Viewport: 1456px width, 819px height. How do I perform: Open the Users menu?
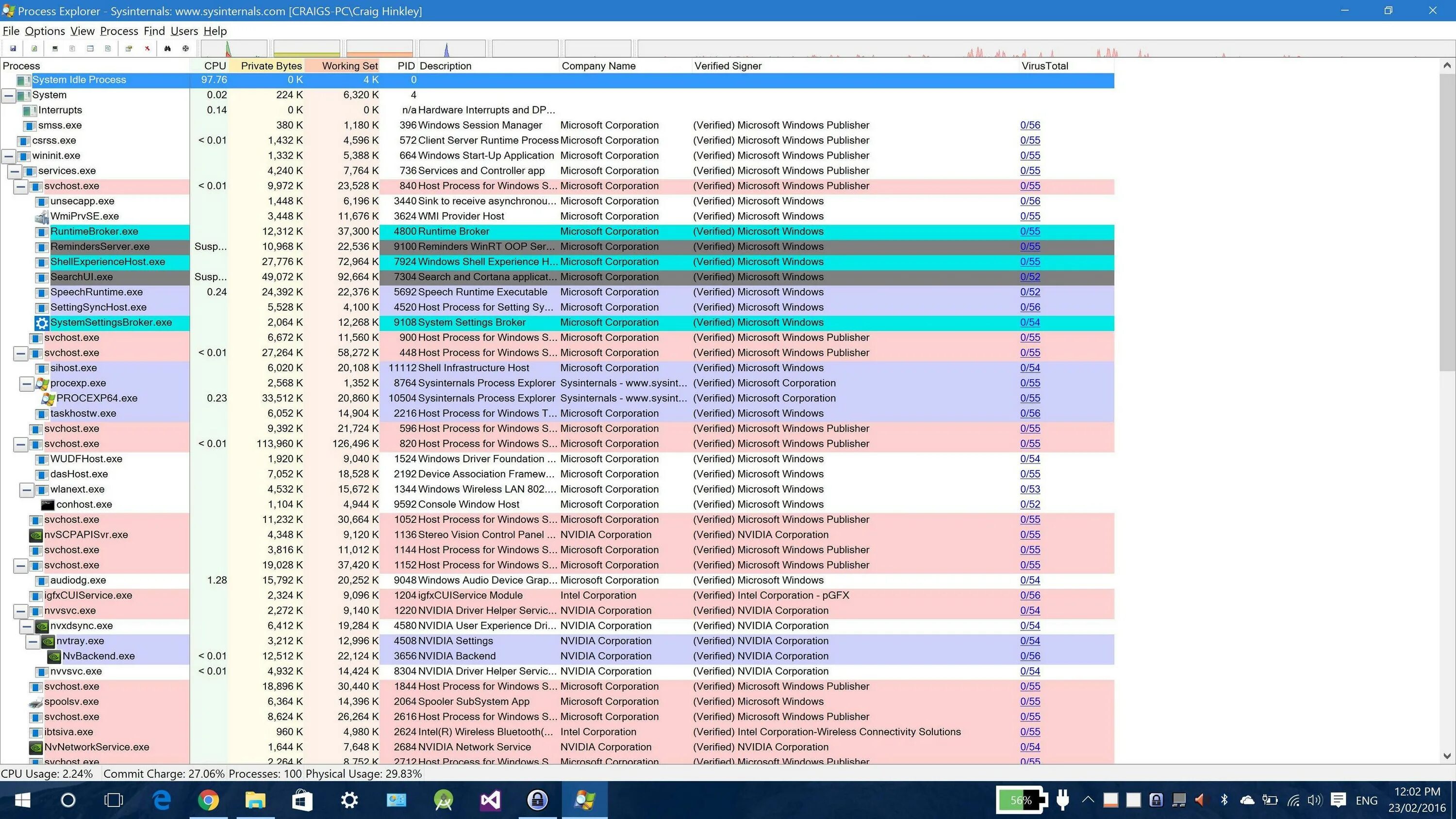[183, 31]
